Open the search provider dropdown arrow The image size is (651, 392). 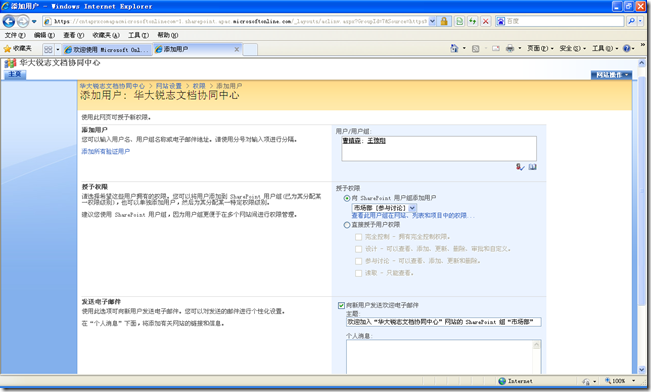click(640, 21)
